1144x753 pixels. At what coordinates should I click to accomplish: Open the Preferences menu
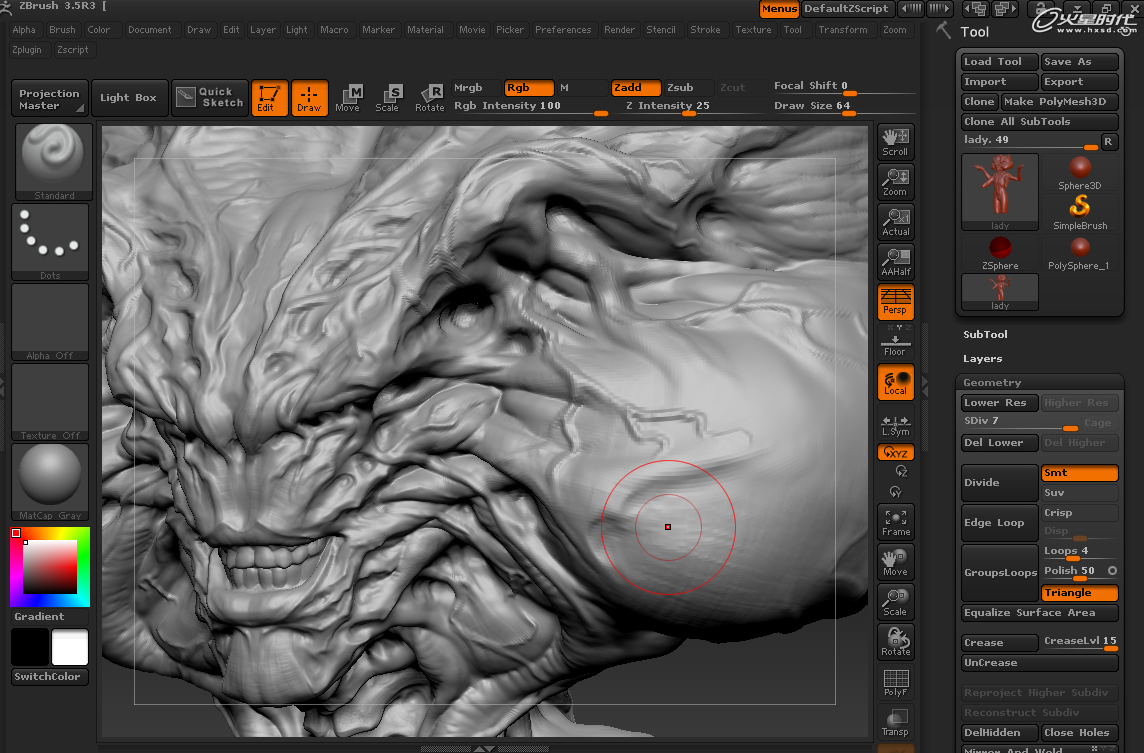[x=563, y=29]
